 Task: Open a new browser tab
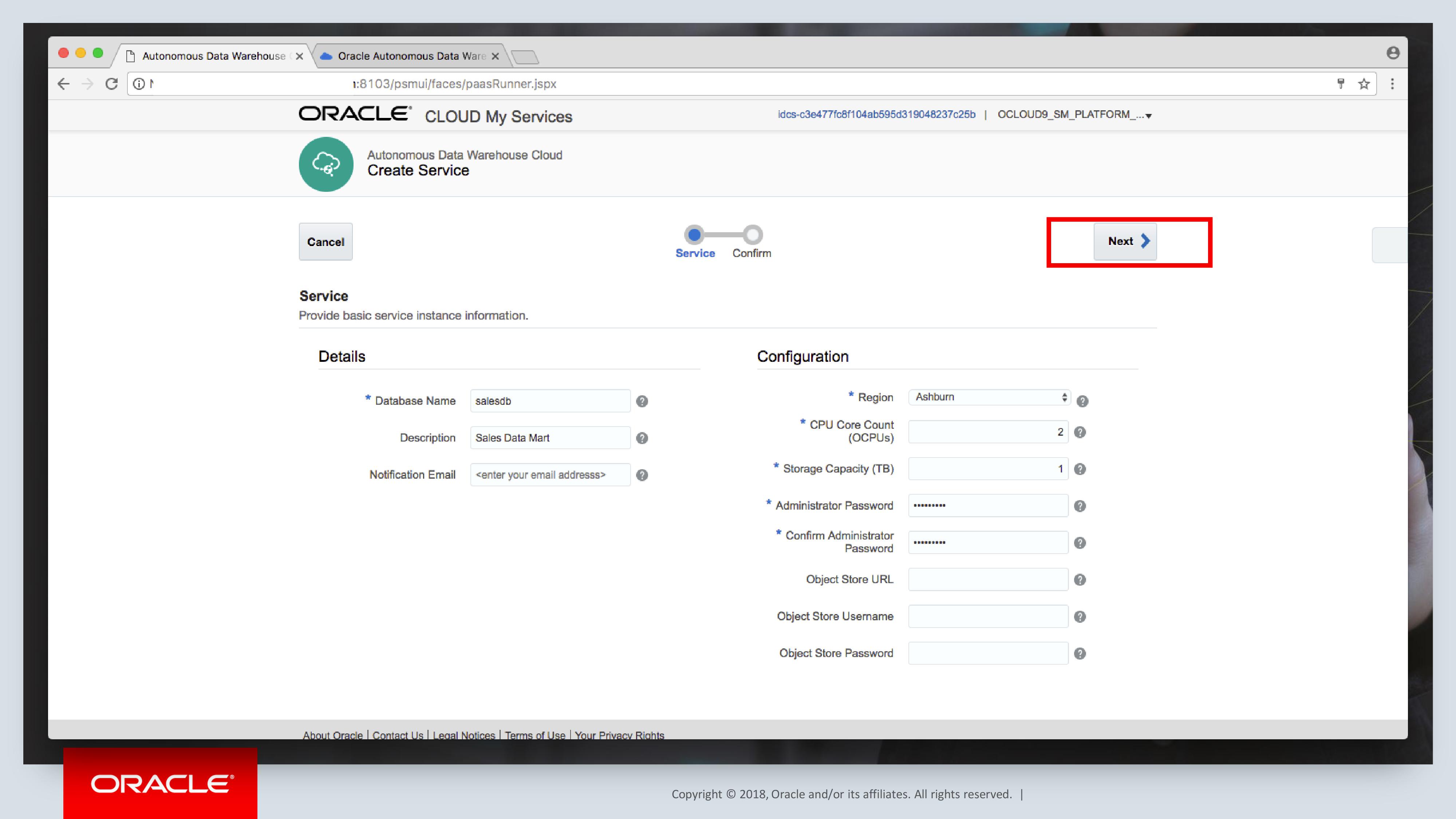(525, 56)
